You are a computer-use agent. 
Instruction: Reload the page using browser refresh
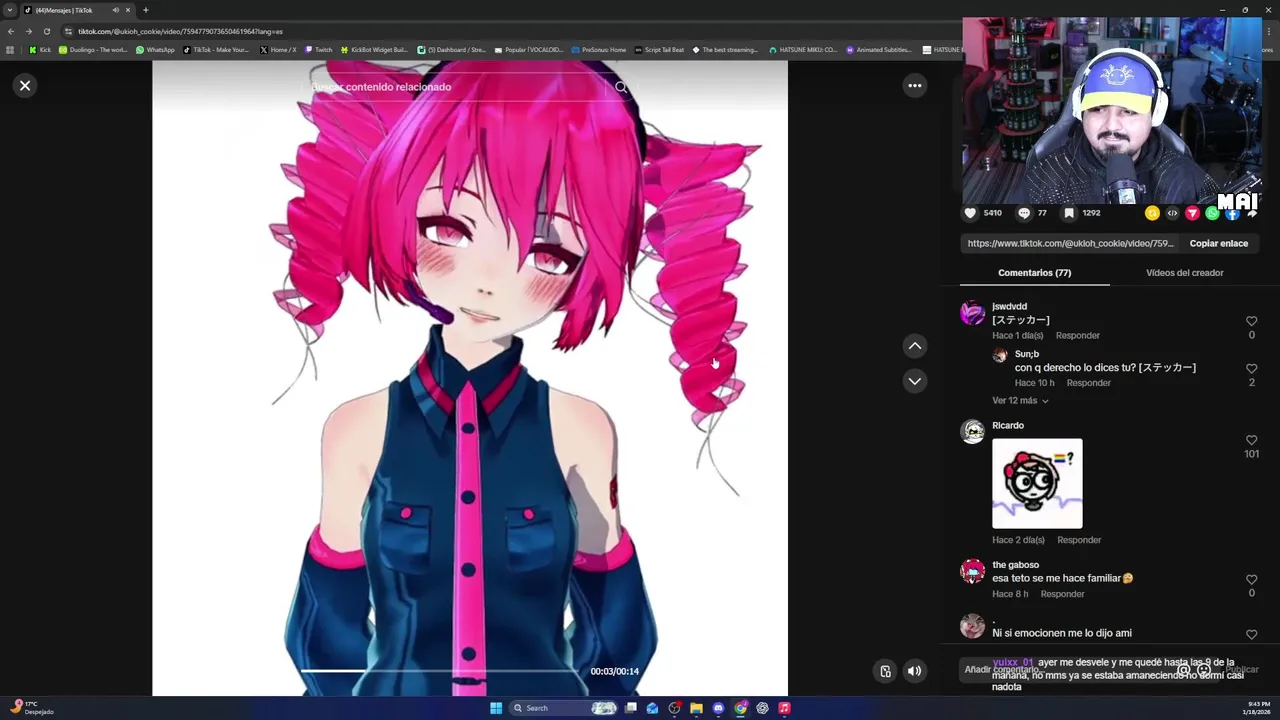[46, 31]
